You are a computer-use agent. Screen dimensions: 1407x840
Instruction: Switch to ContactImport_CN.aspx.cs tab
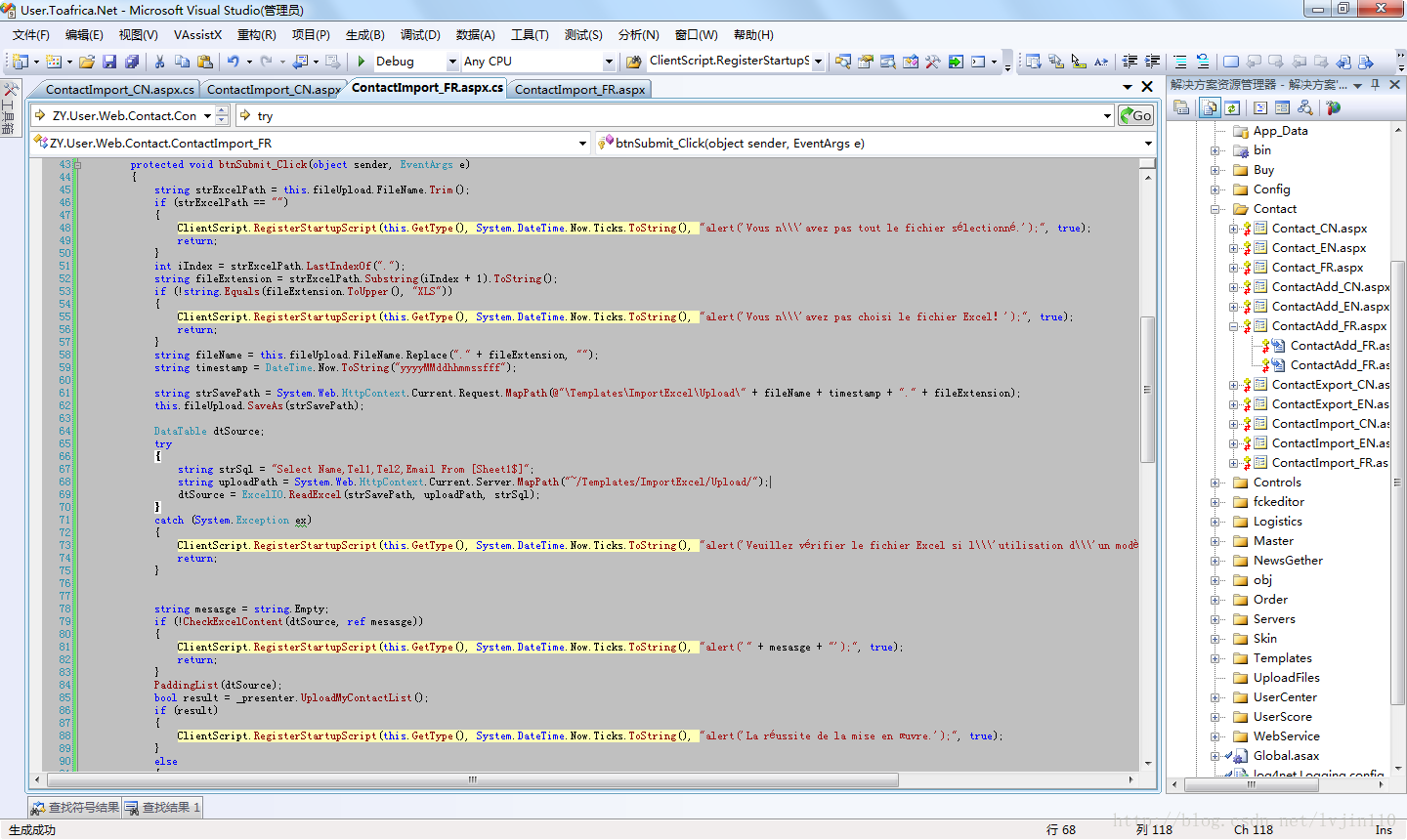click(119, 89)
